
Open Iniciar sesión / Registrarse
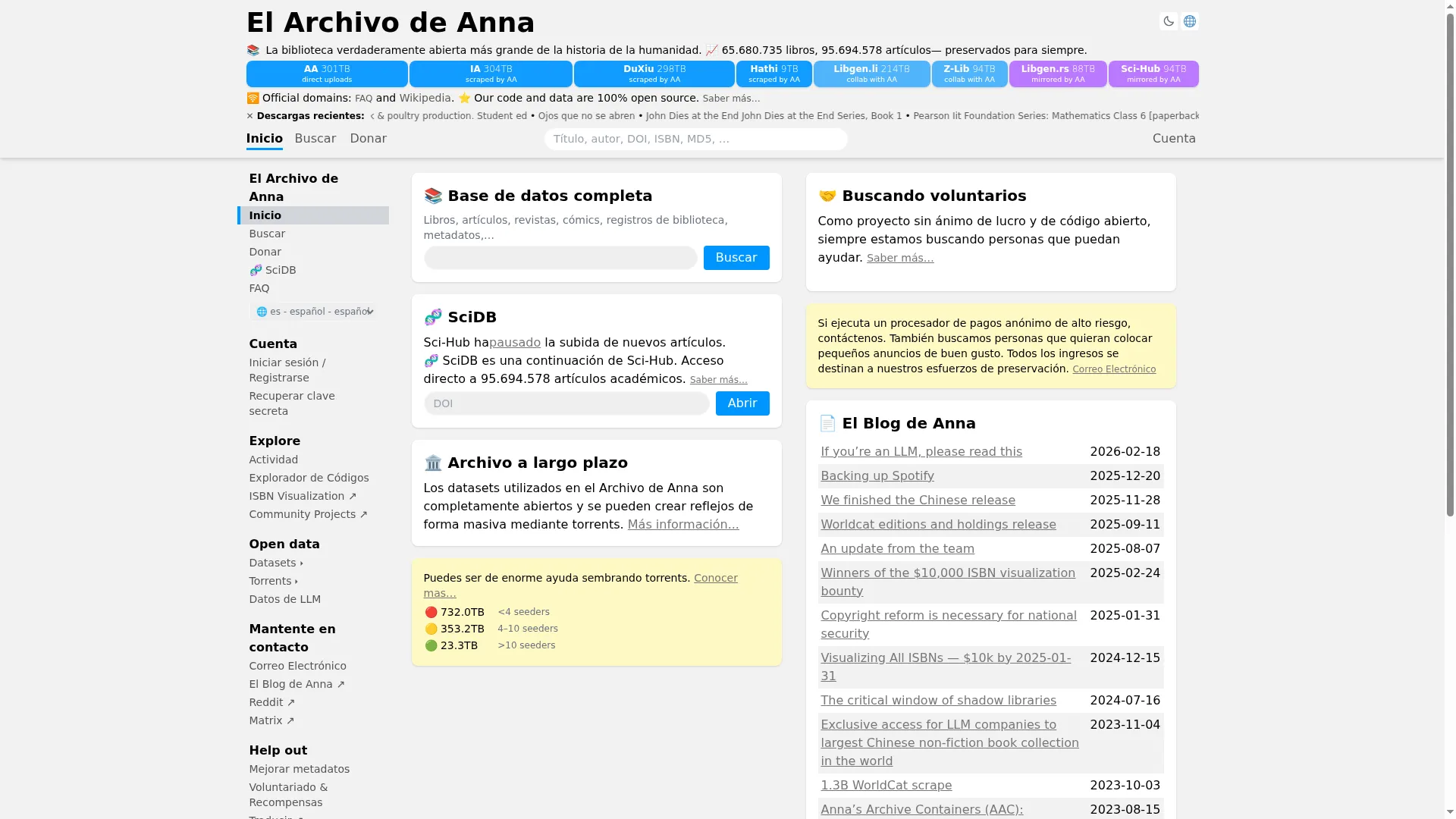coord(287,370)
